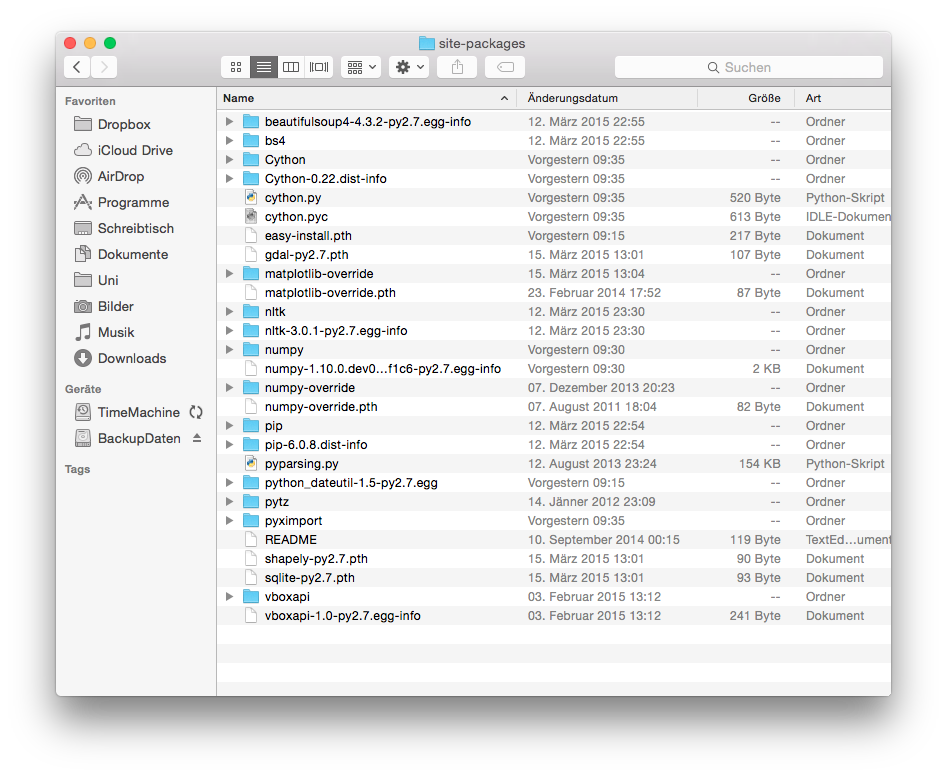Expand the matplotlib-override folder

click(230, 274)
